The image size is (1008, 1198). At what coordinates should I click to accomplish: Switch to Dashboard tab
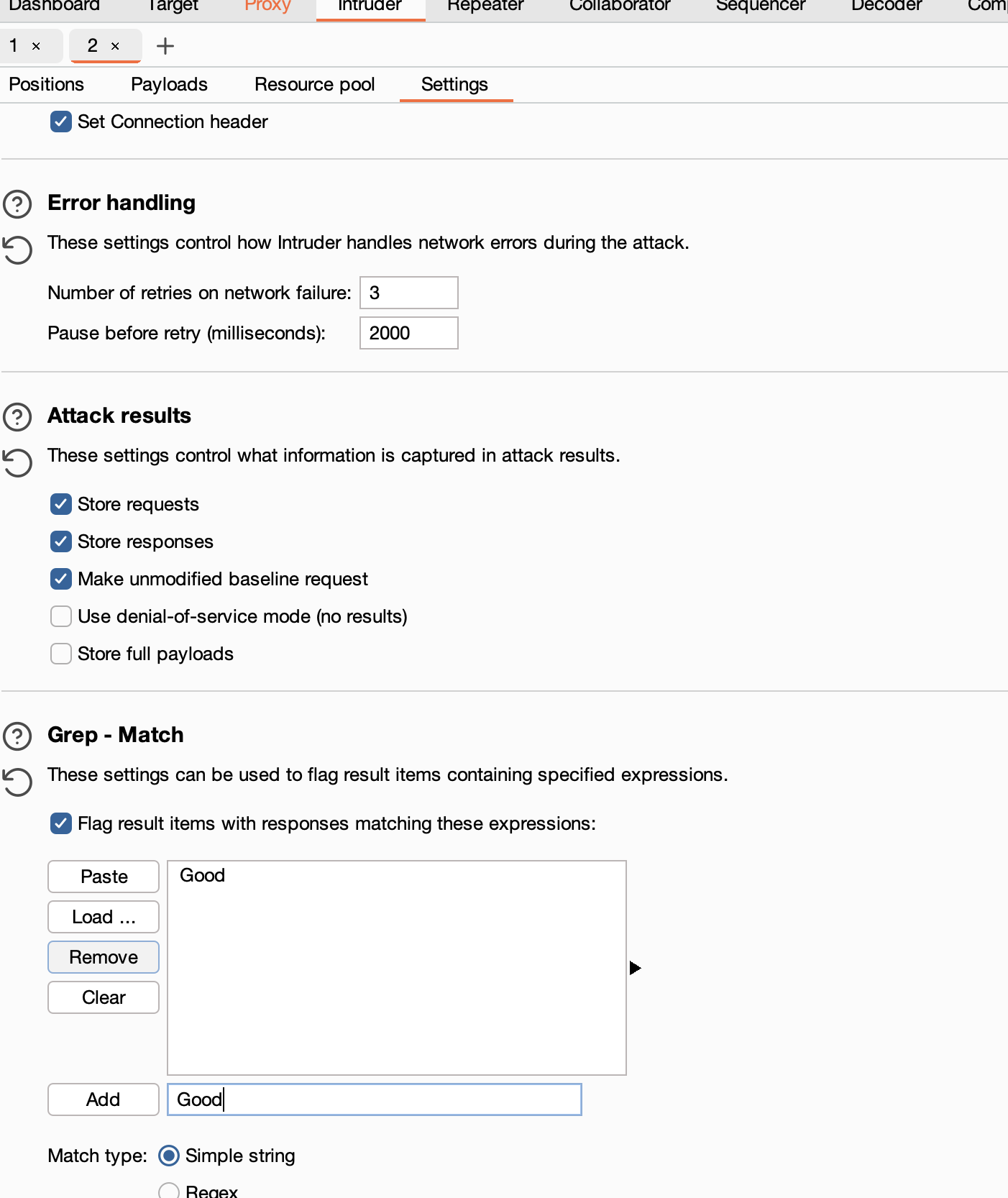[54, 6]
